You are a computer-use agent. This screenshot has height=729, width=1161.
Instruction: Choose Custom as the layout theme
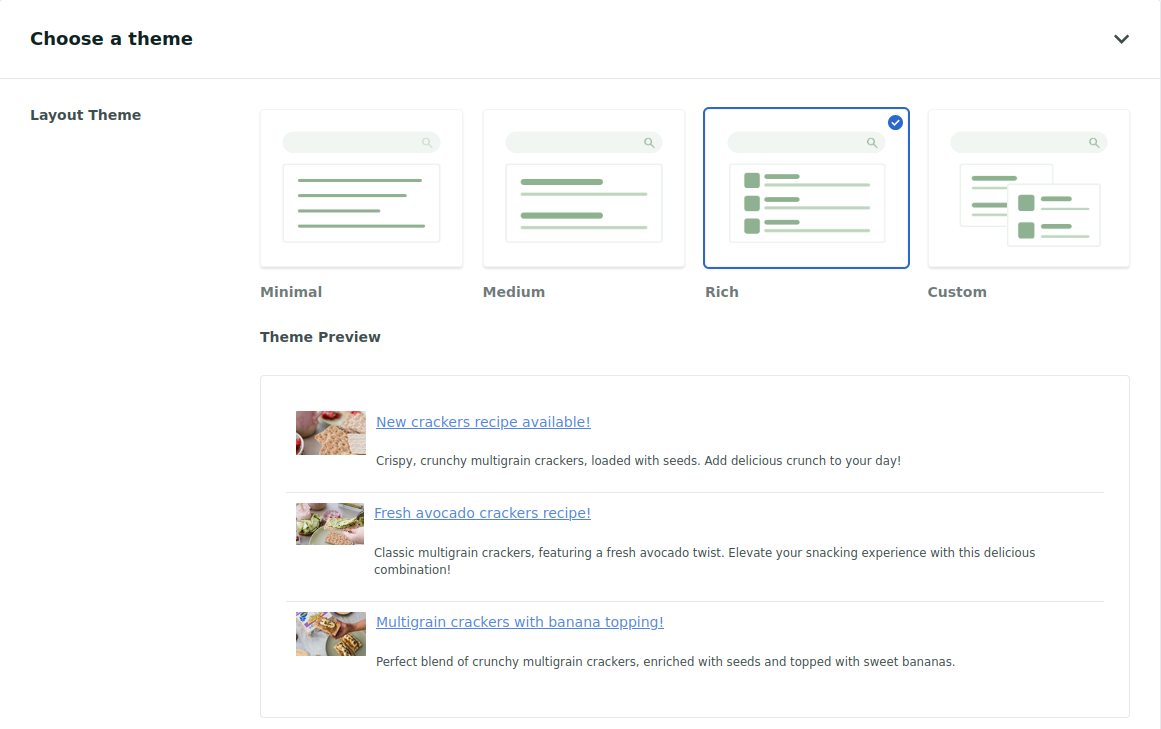pos(1028,187)
